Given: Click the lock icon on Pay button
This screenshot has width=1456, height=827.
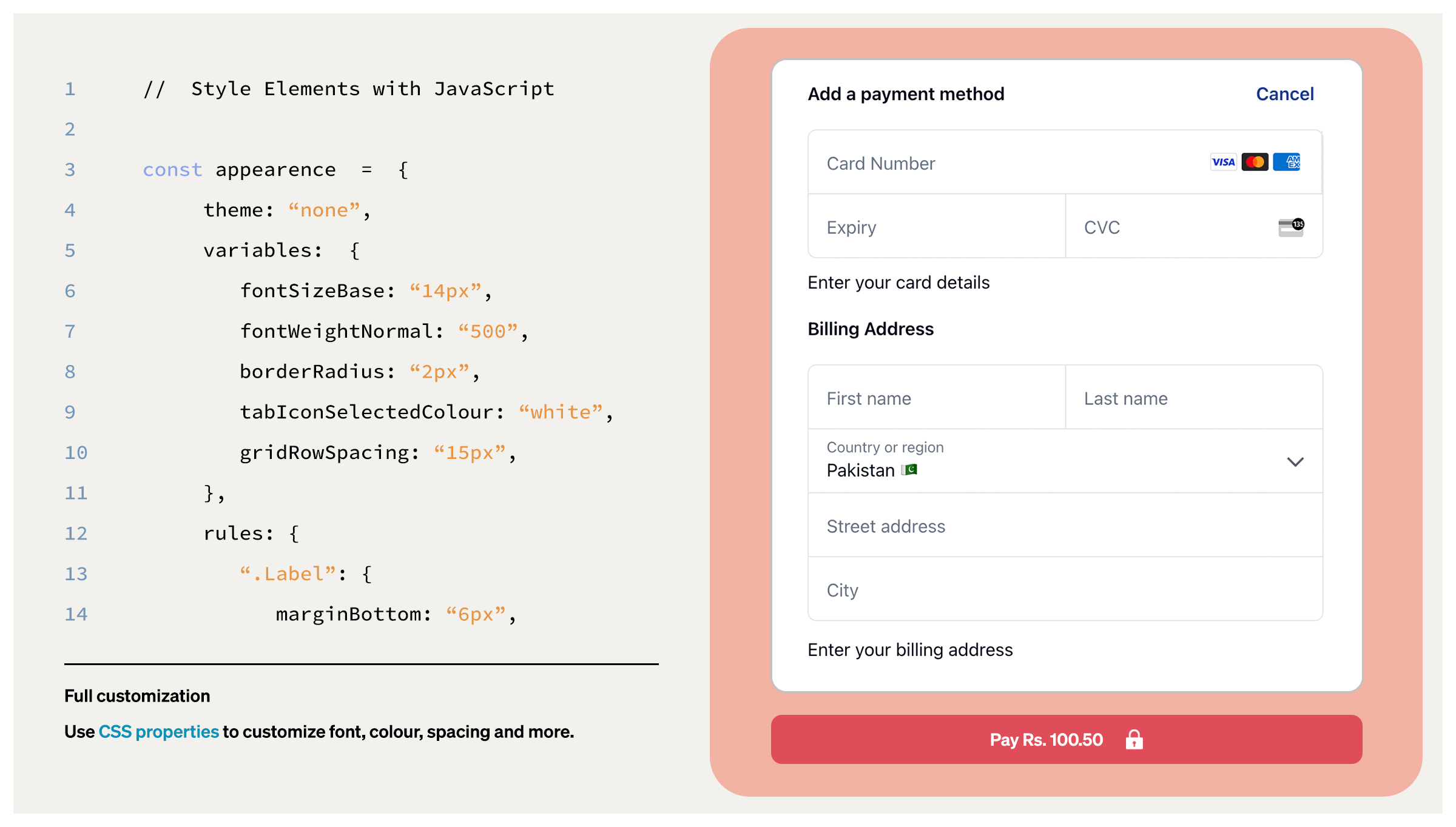Looking at the screenshot, I should (1134, 740).
